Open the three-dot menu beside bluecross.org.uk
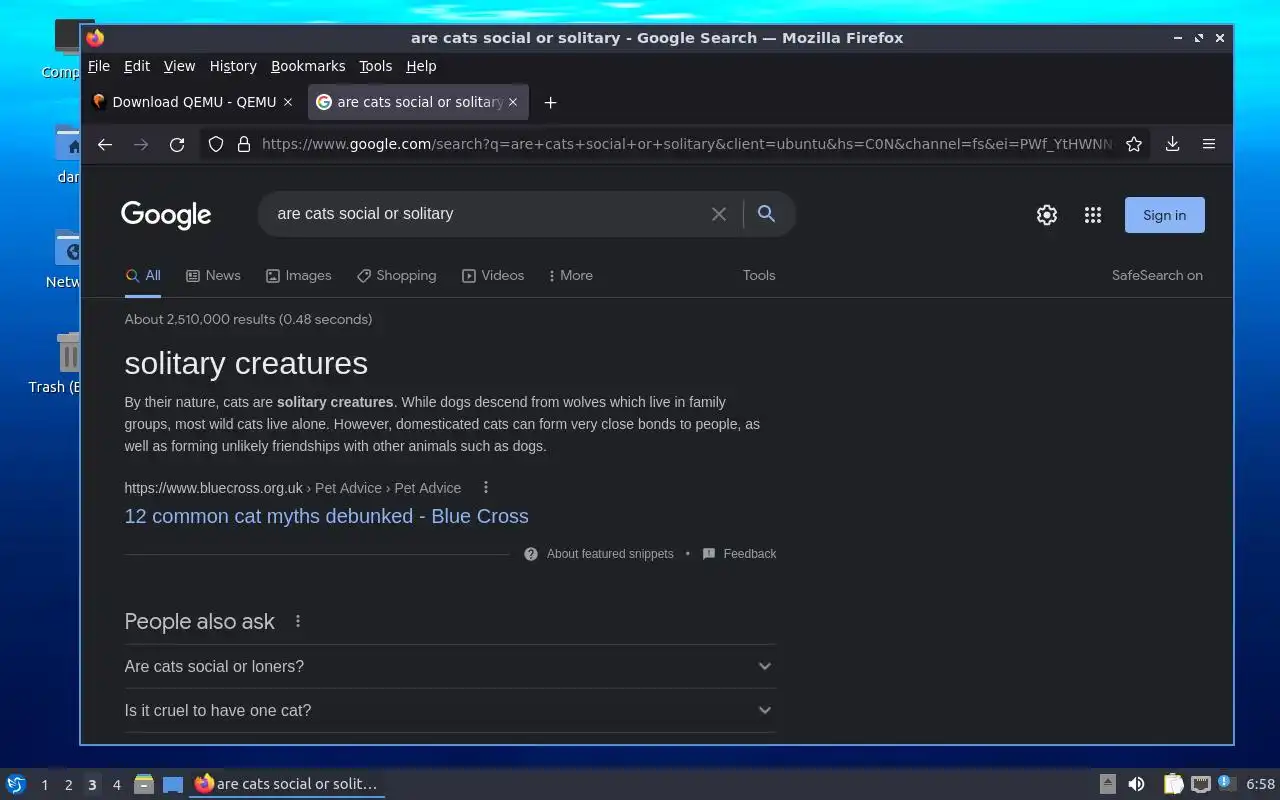The image size is (1280, 800). tap(486, 488)
